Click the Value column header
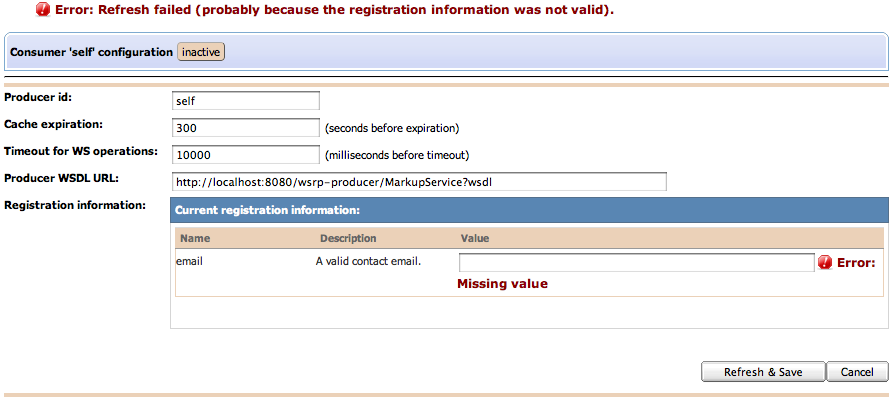The width and height of the screenshot is (893, 402). [x=474, y=239]
